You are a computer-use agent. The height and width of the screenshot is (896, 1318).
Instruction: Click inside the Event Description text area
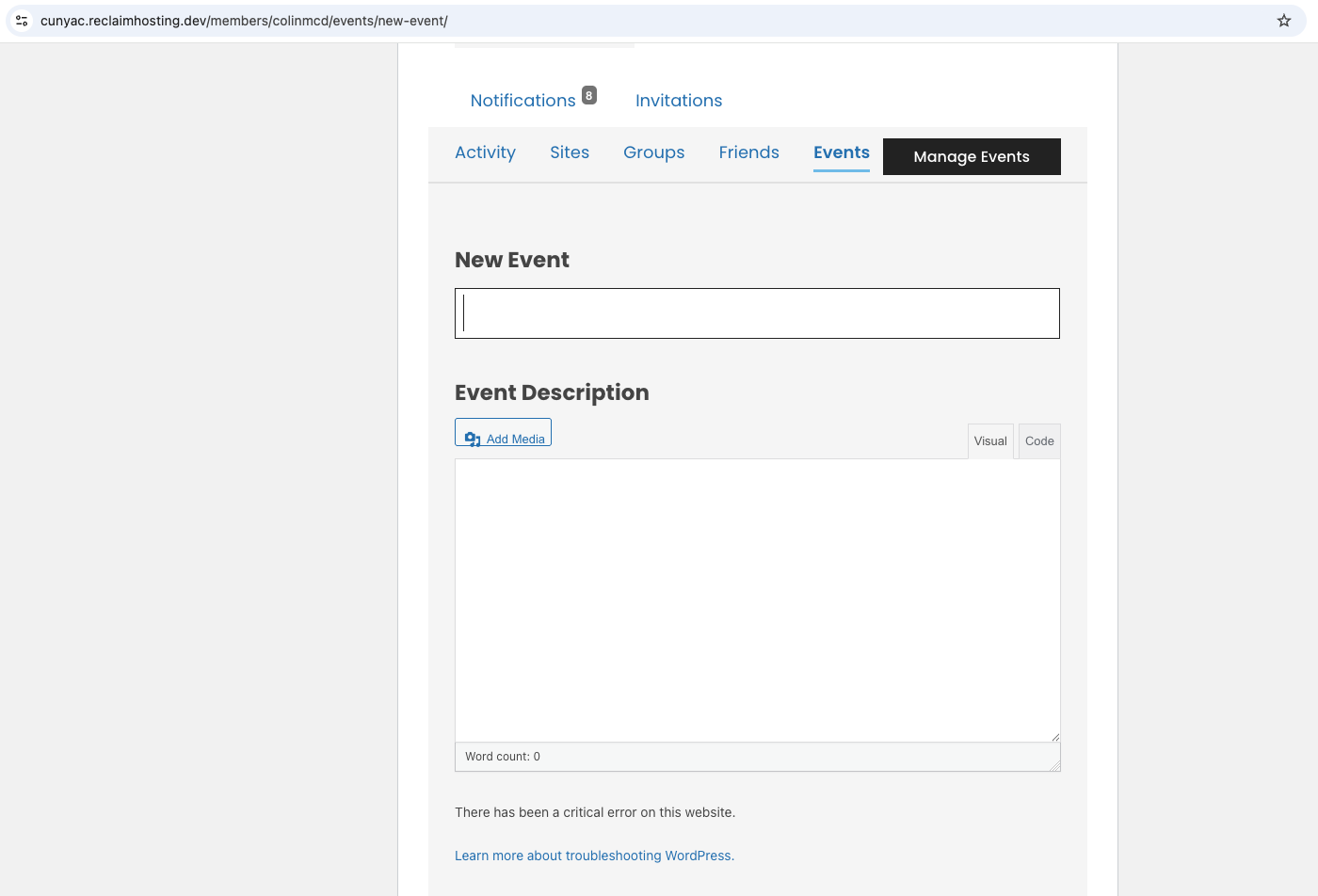point(757,600)
